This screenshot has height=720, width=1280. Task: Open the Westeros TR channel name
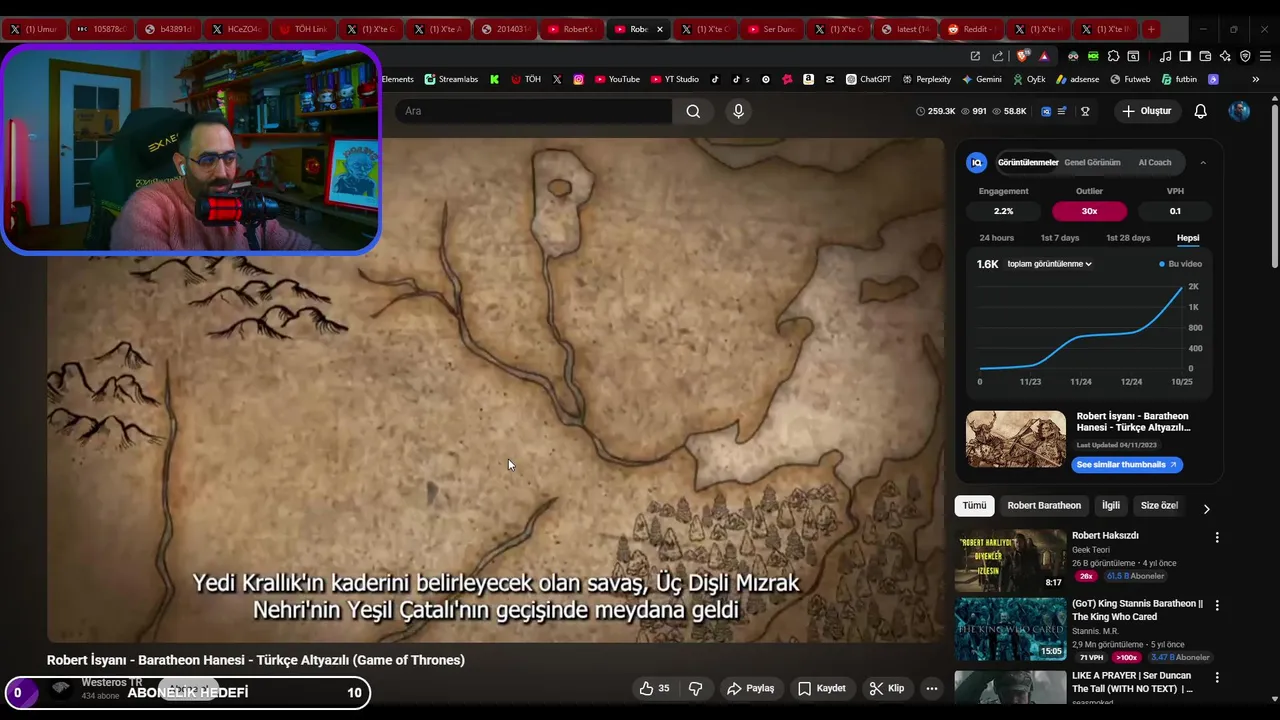[x=111, y=682]
